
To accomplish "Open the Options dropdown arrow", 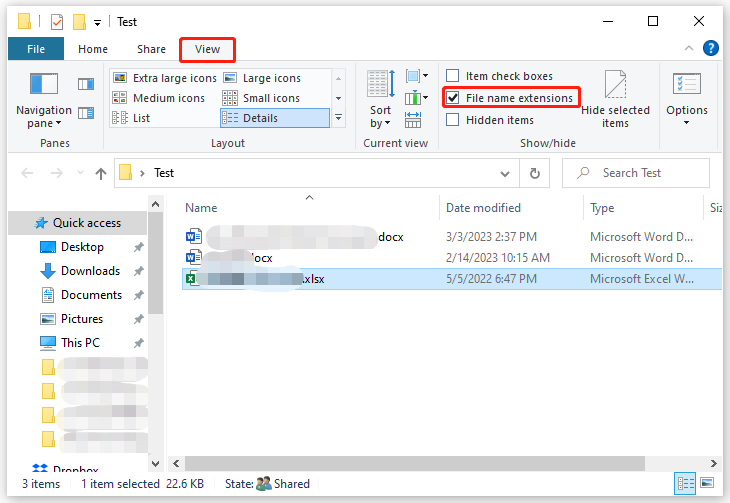I will coord(686,123).
